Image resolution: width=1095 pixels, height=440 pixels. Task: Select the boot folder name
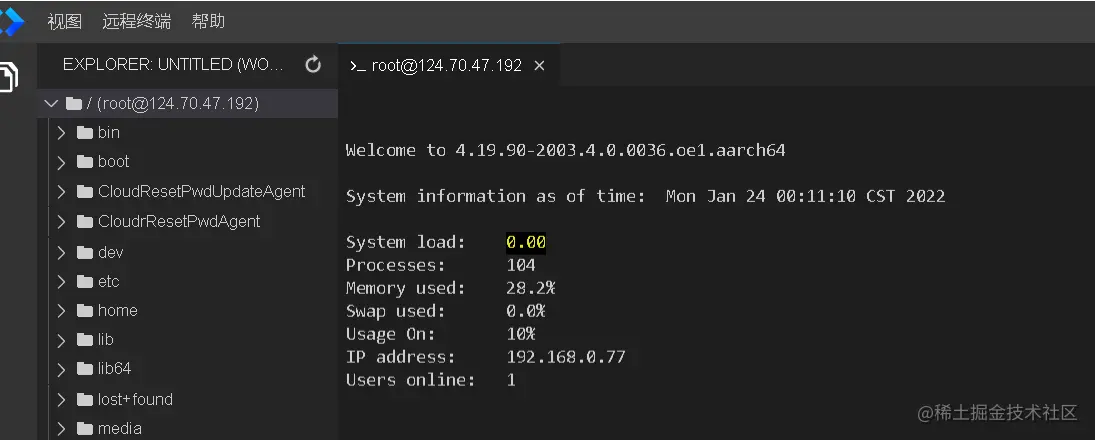(114, 162)
